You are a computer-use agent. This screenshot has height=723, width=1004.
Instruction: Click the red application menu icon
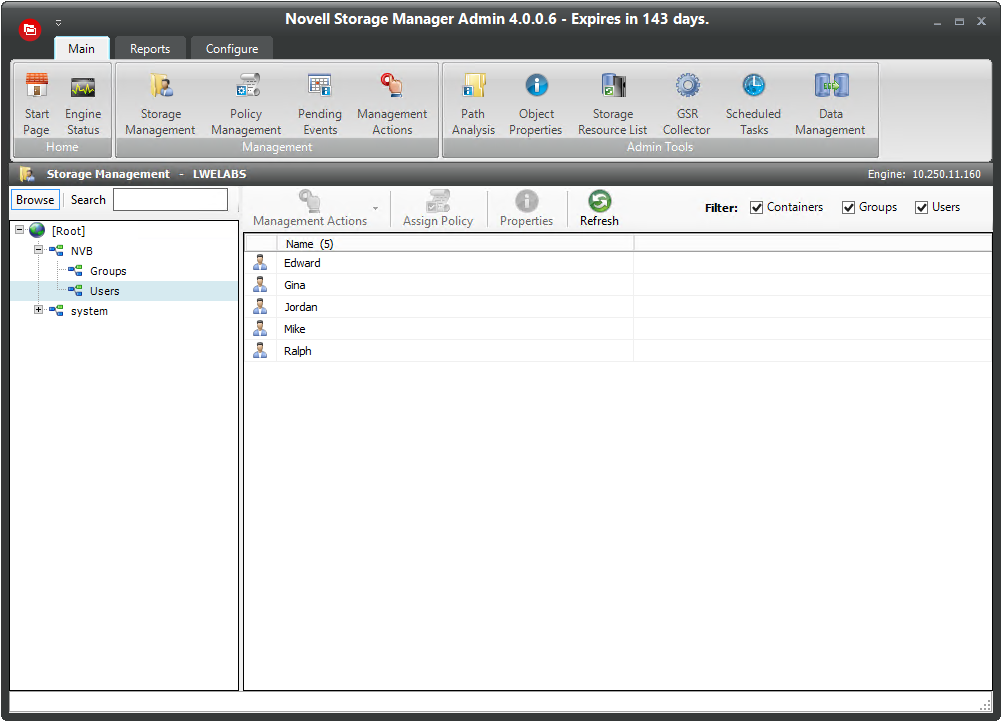point(29,29)
